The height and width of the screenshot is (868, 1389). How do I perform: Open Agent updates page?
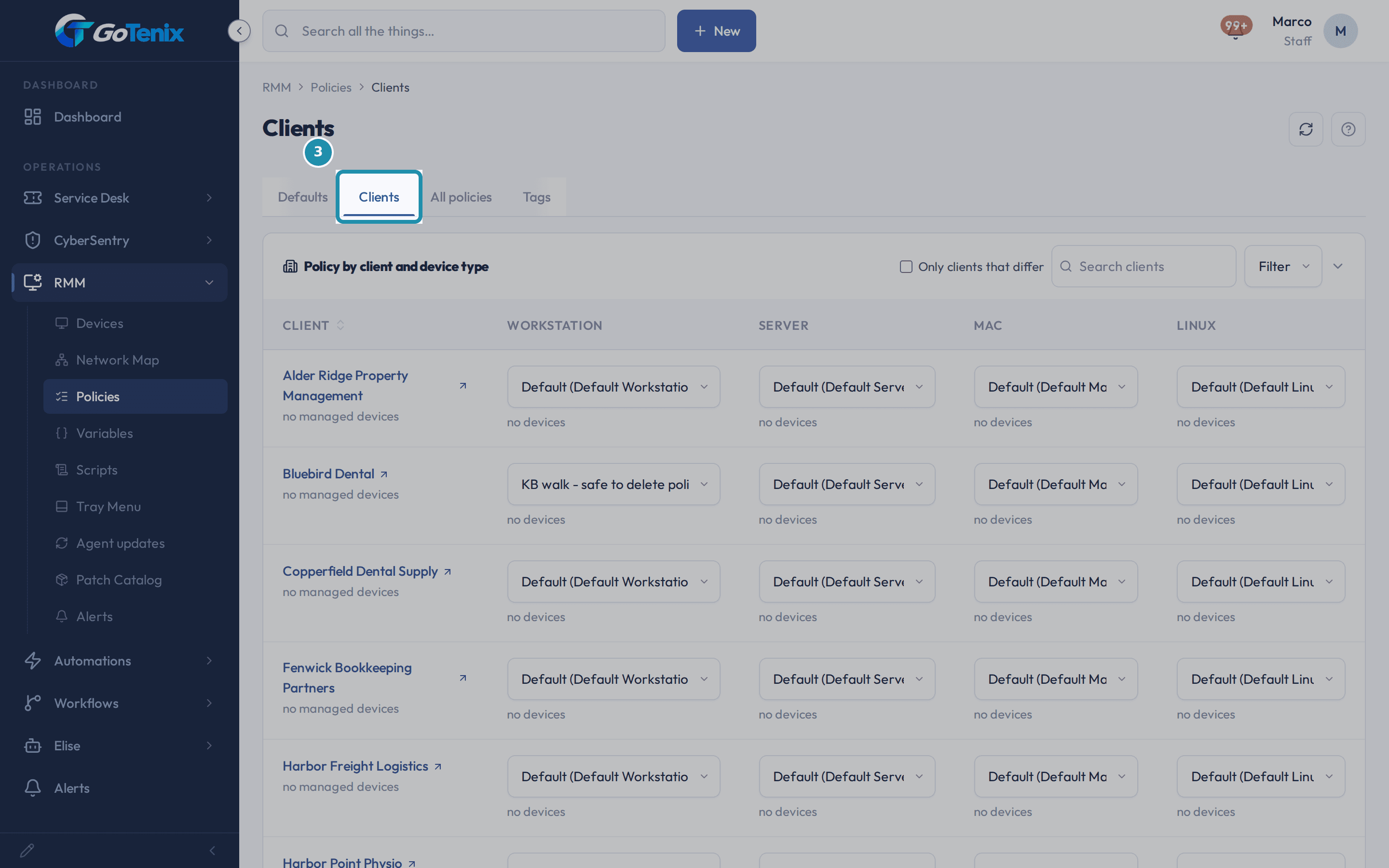[136, 543]
